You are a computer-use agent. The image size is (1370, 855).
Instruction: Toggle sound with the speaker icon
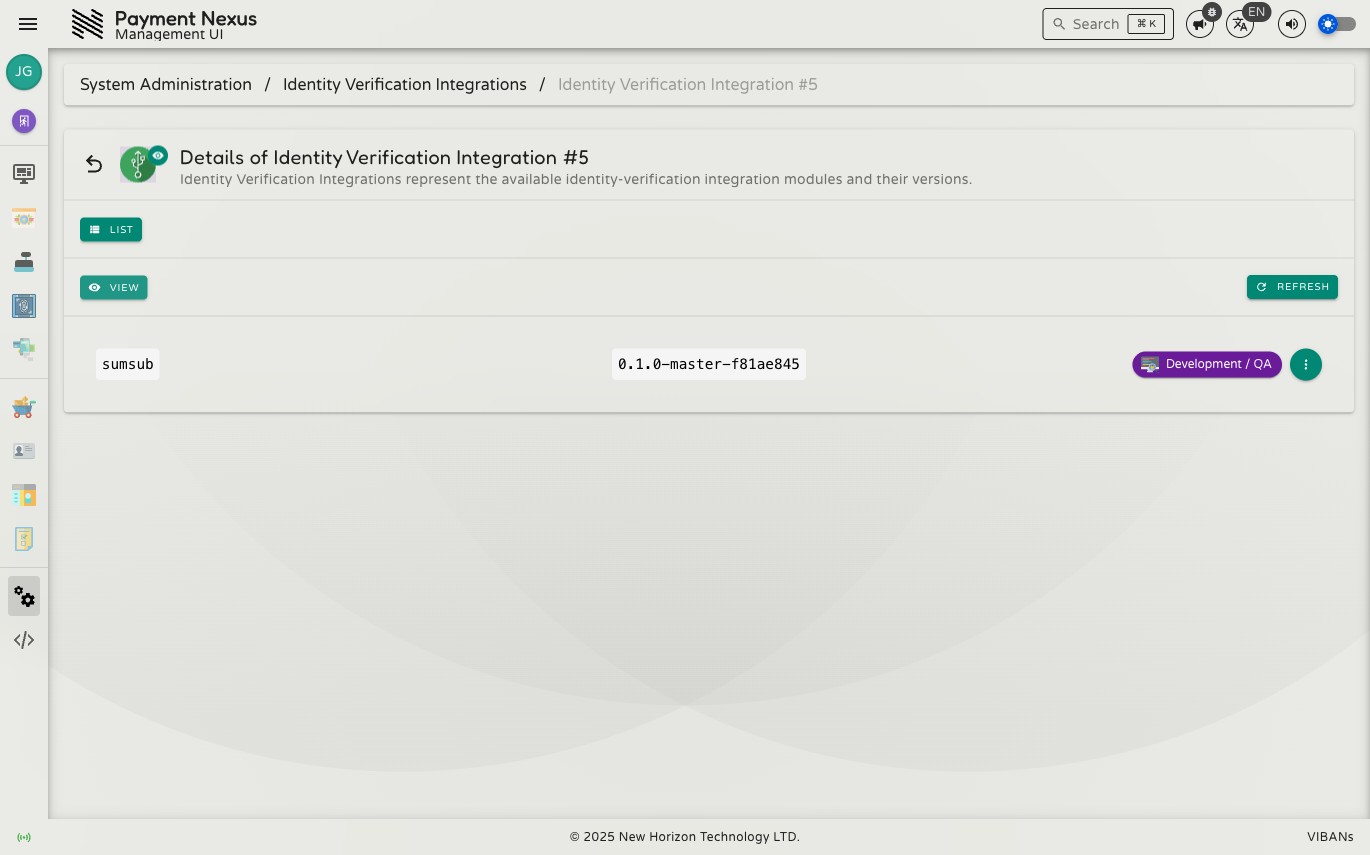pos(1292,24)
